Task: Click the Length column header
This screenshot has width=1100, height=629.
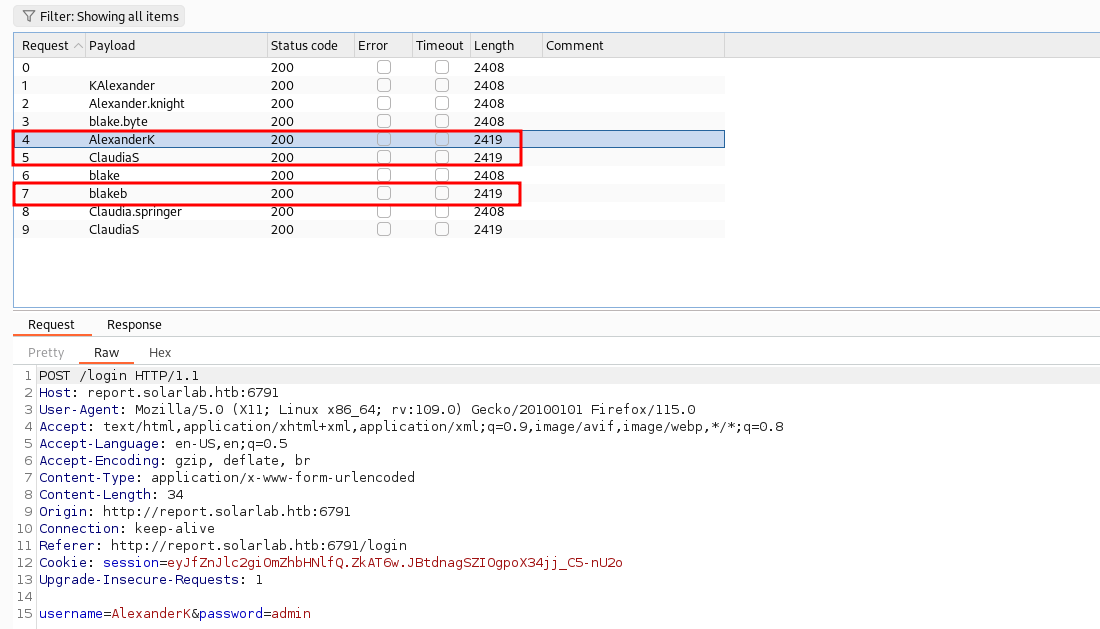Action: (x=494, y=45)
